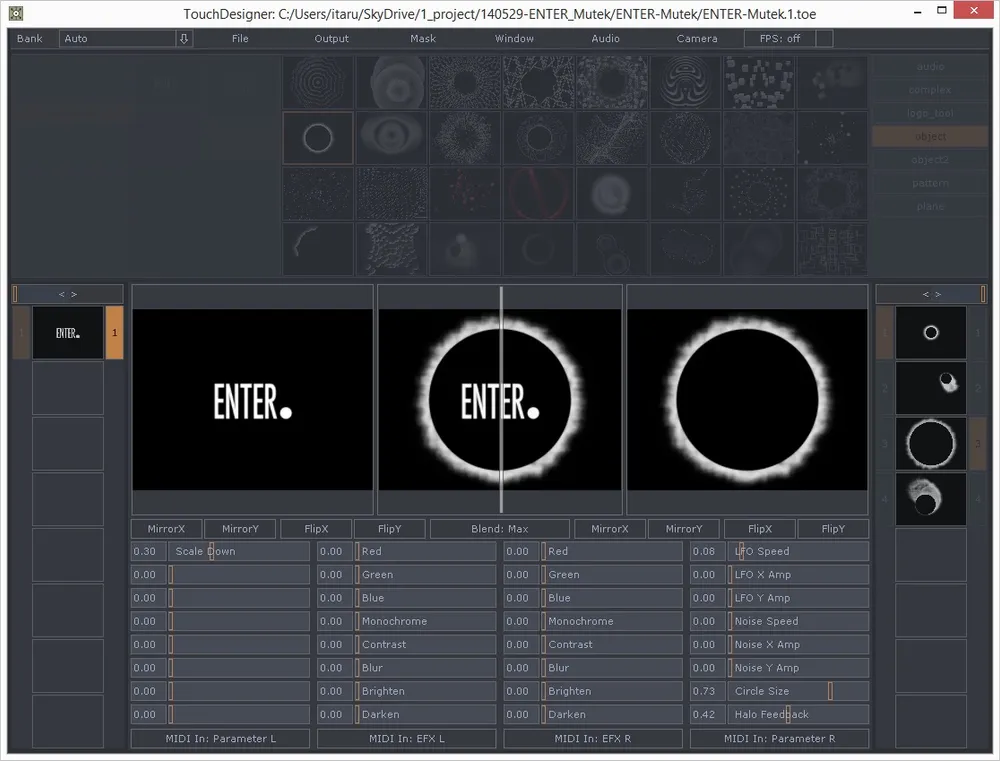Open the Camera menu
This screenshot has width=1000, height=761.
pyautogui.click(x=696, y=38)
